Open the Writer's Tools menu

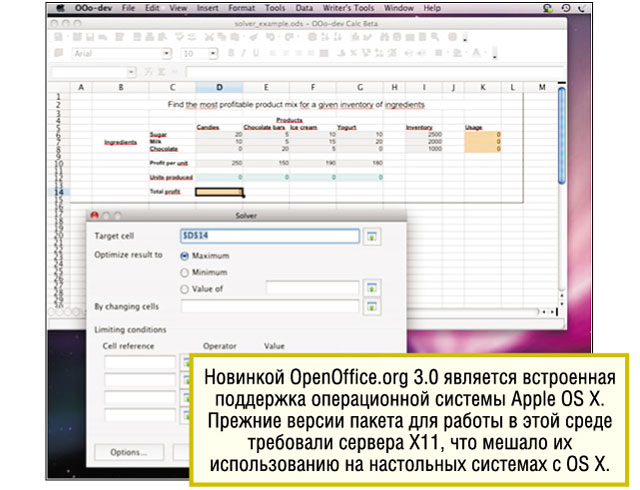348,8
